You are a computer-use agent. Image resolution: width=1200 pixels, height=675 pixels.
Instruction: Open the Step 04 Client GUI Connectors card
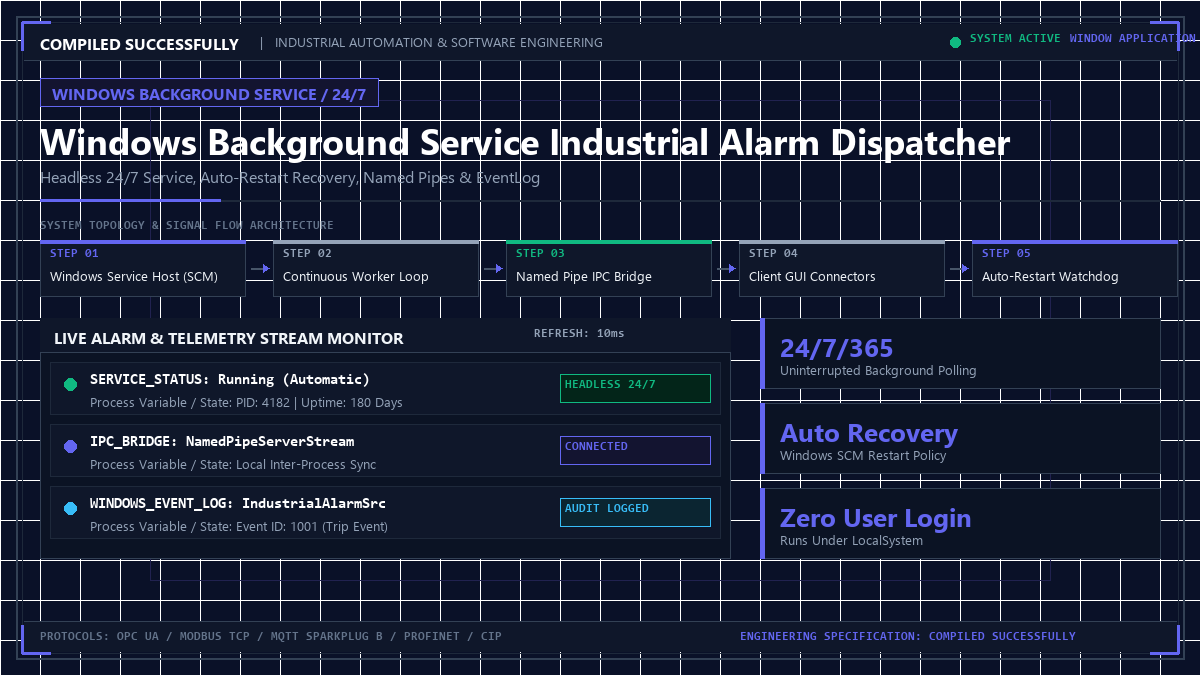(x=842, y=268)
